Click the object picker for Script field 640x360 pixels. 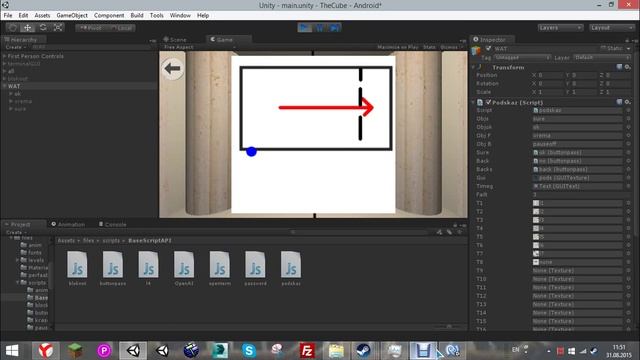click(x=628, y=110)
